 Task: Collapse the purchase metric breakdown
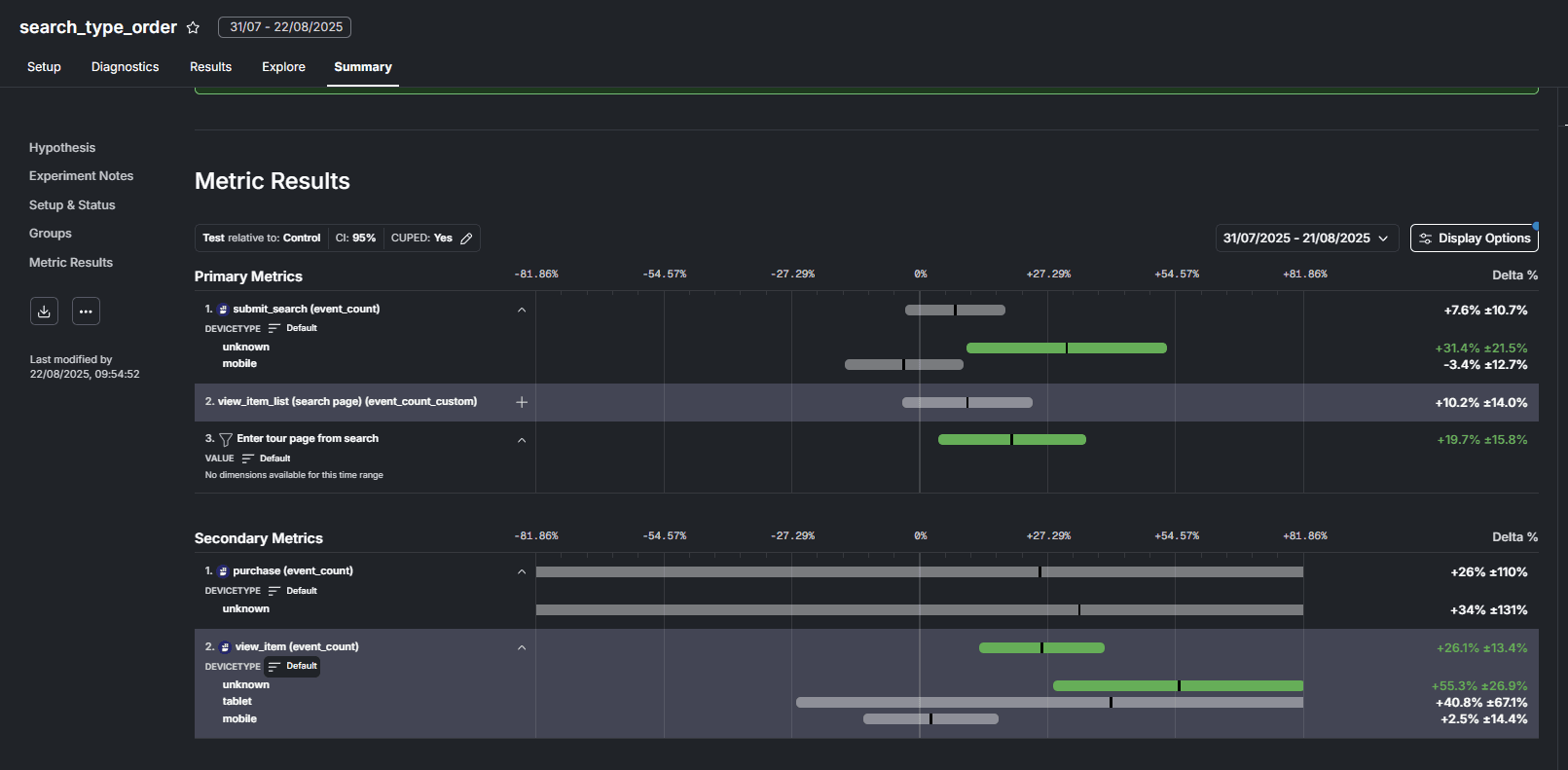point(522,571)
